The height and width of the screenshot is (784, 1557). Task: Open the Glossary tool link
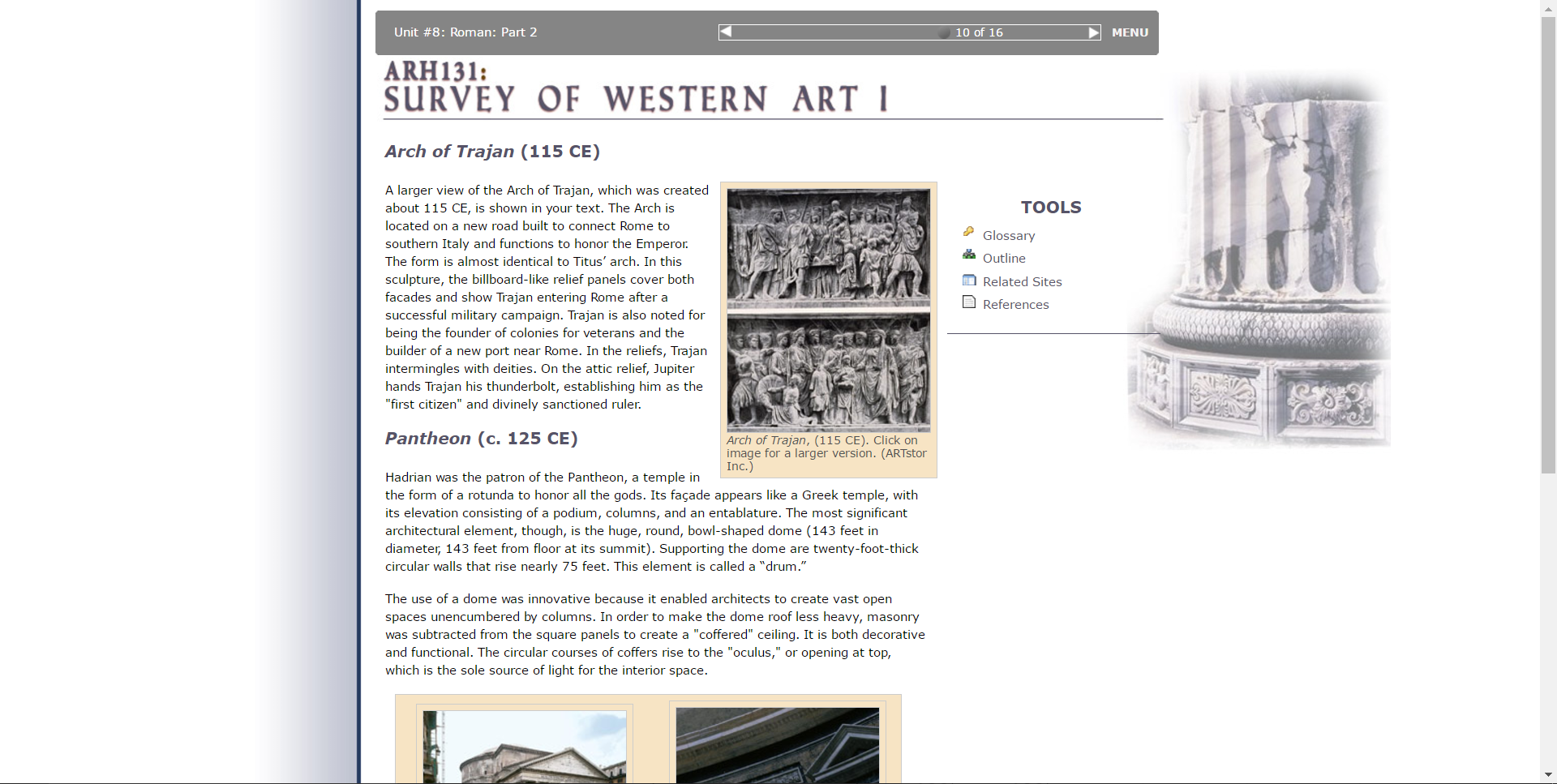1009,236
